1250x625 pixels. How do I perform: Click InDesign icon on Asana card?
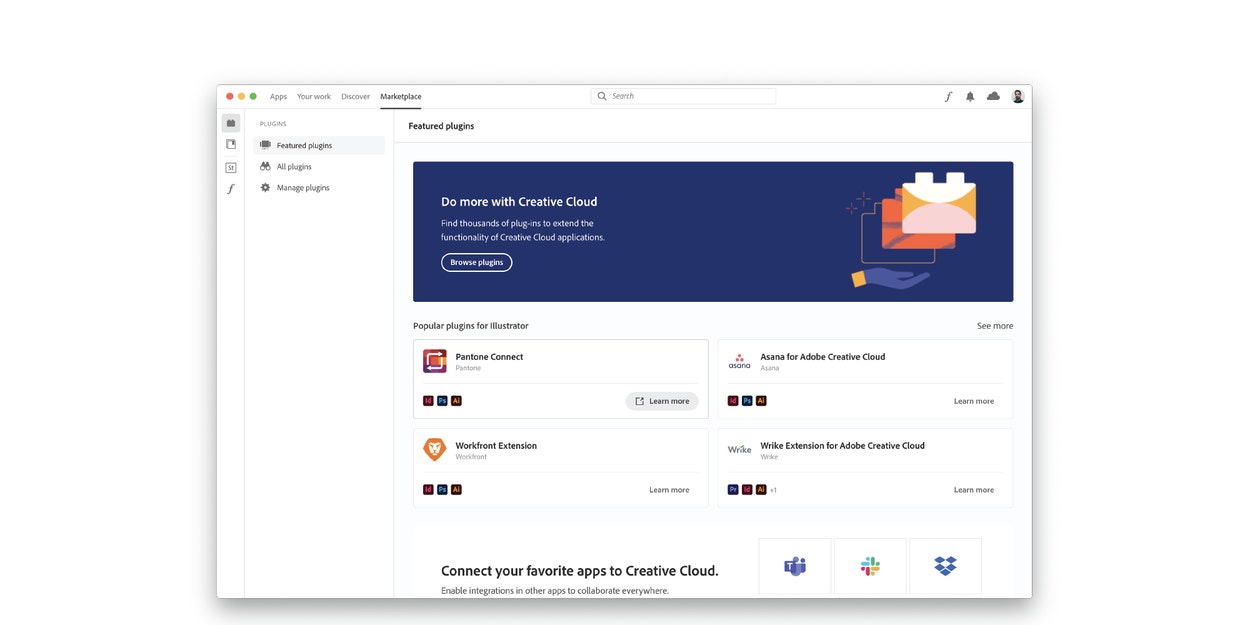click(733, 401)
